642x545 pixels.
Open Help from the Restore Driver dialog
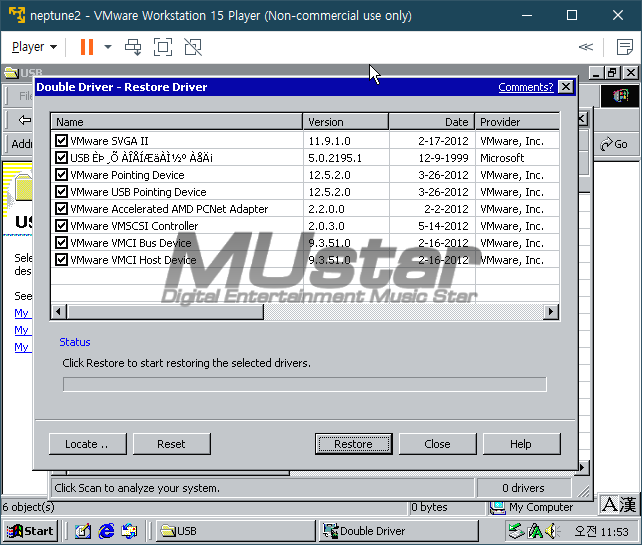[522, 444]
